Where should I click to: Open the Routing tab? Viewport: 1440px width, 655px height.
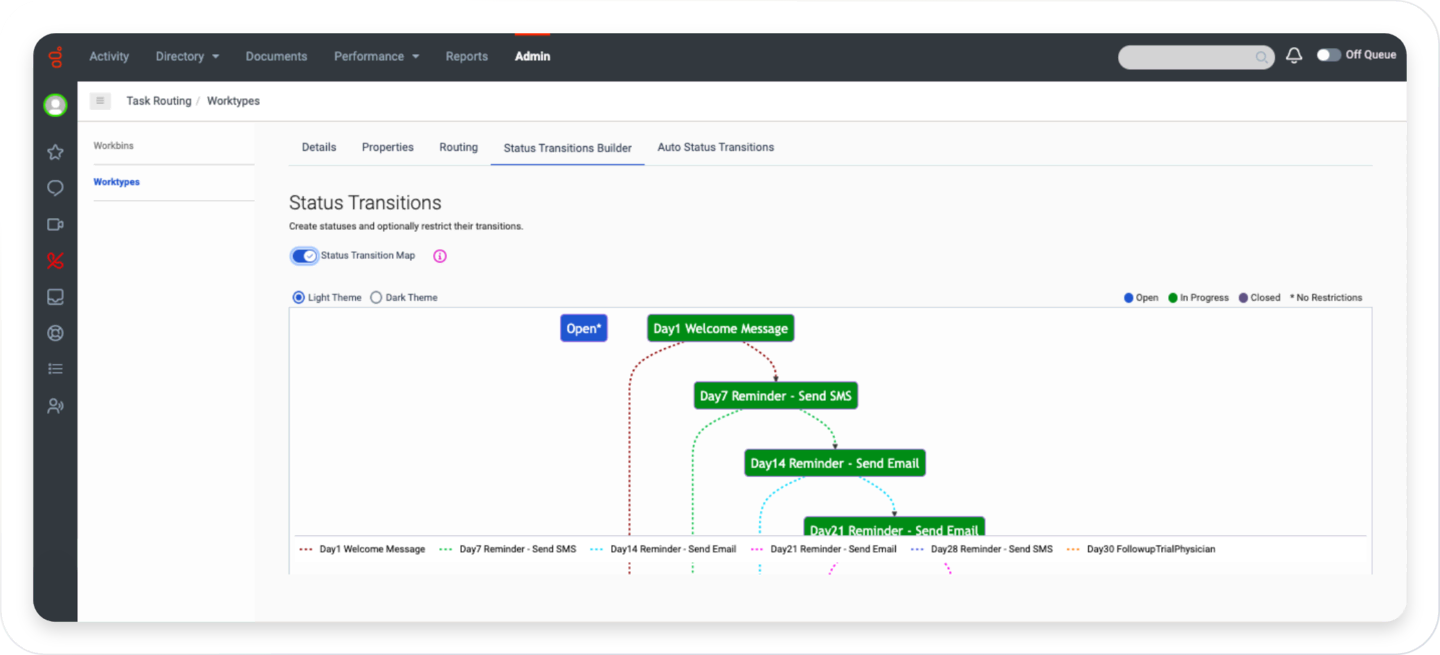[458, 147]
